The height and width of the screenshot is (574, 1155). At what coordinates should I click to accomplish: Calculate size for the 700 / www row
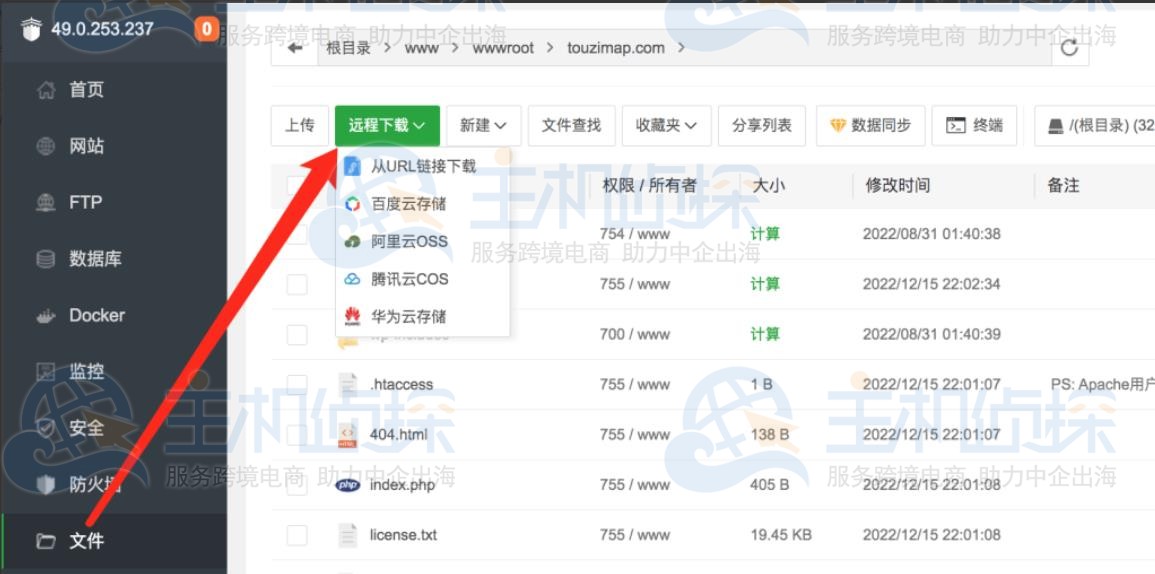pos(765,334)
